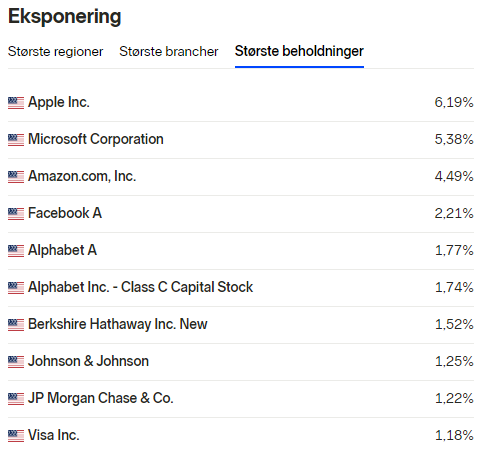488x461 pixels.
Task: Select the Største beholdninger tab
Action: pyautogui.click(x=299, y=52)
